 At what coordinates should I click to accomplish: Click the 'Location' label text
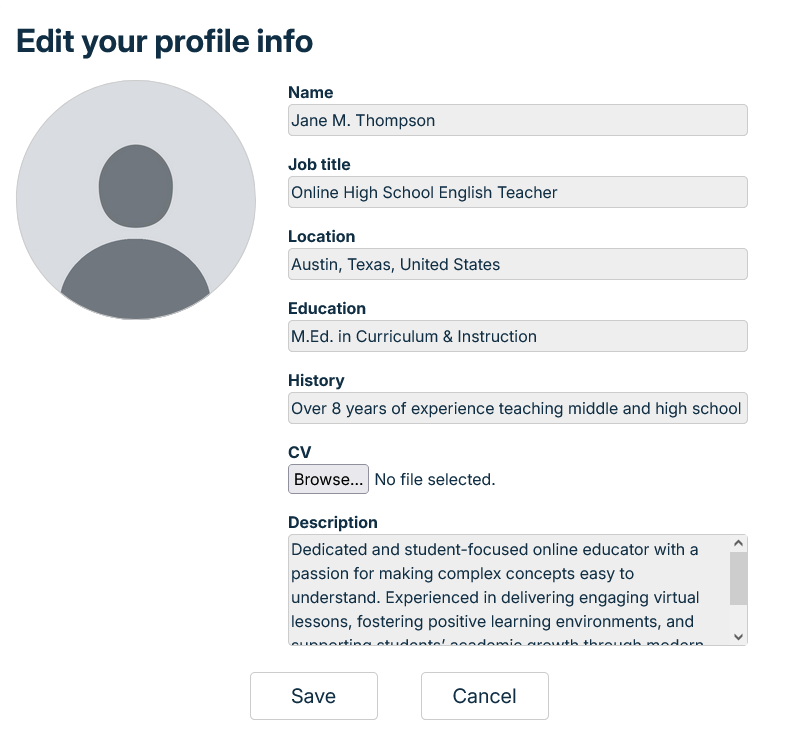[x=322, y=236]
